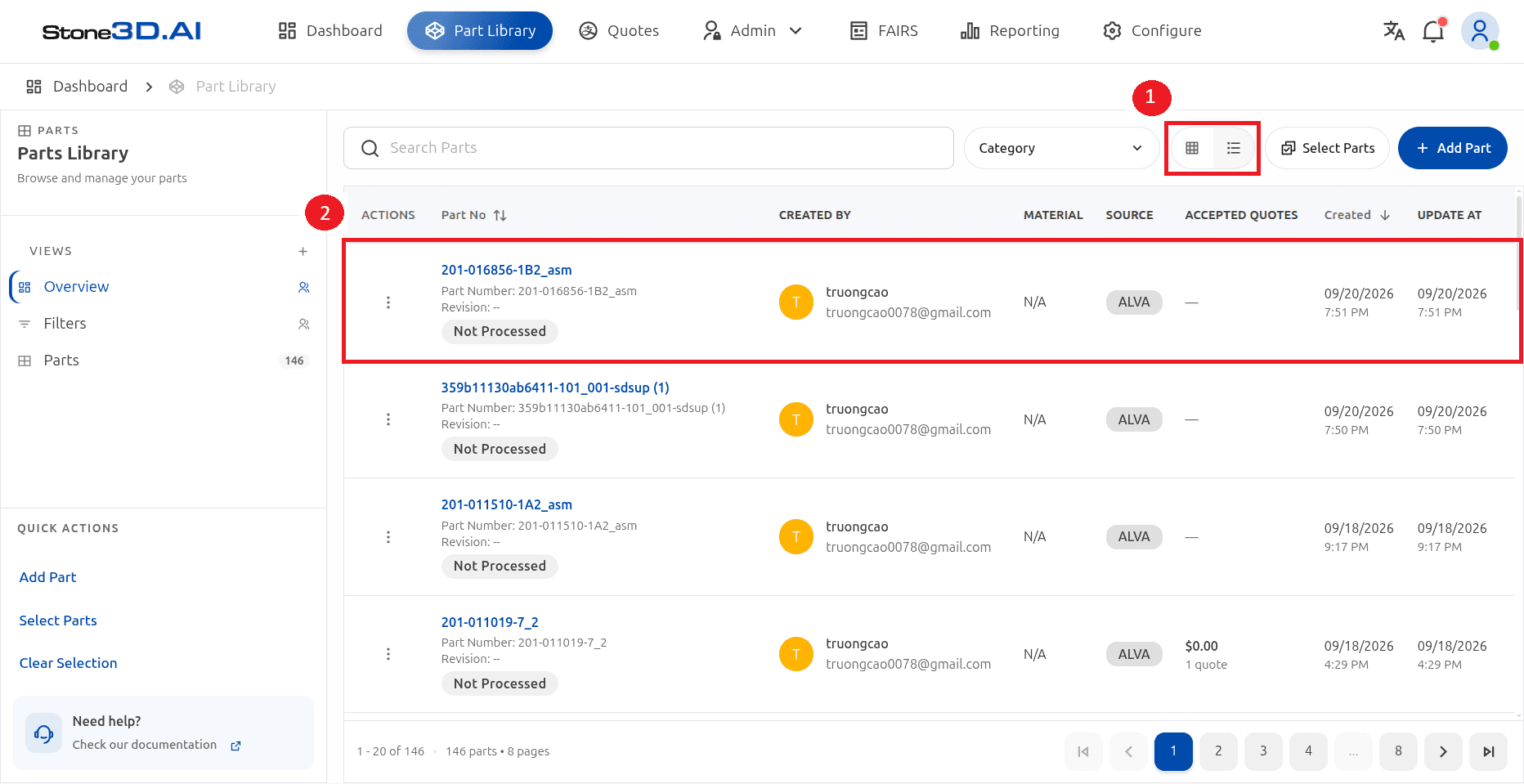
Task: Open the Quotes tab
Action: pyautogui.click(x=619, y=31)
